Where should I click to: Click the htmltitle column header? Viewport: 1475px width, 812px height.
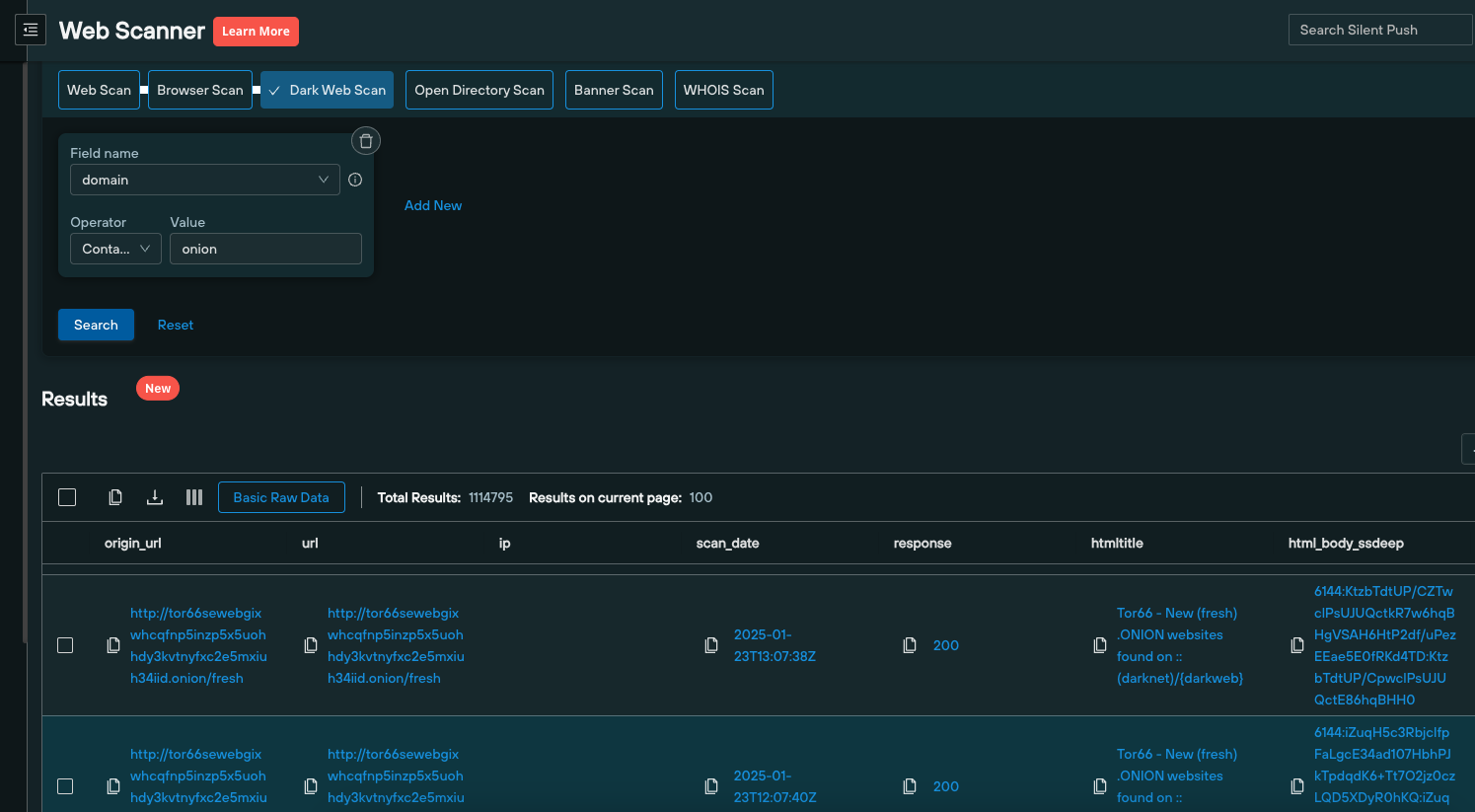tap(1117, 543)
